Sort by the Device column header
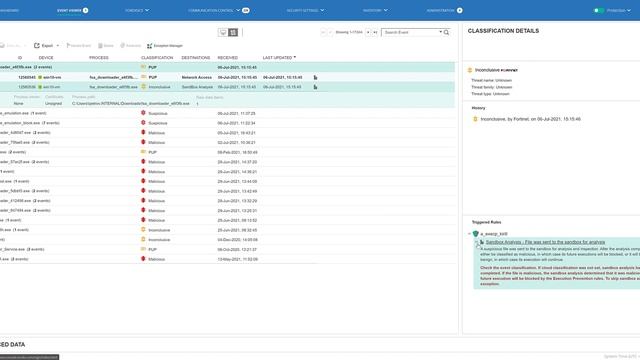The width and height of the screenshot is (640, 360). (46, 58)
